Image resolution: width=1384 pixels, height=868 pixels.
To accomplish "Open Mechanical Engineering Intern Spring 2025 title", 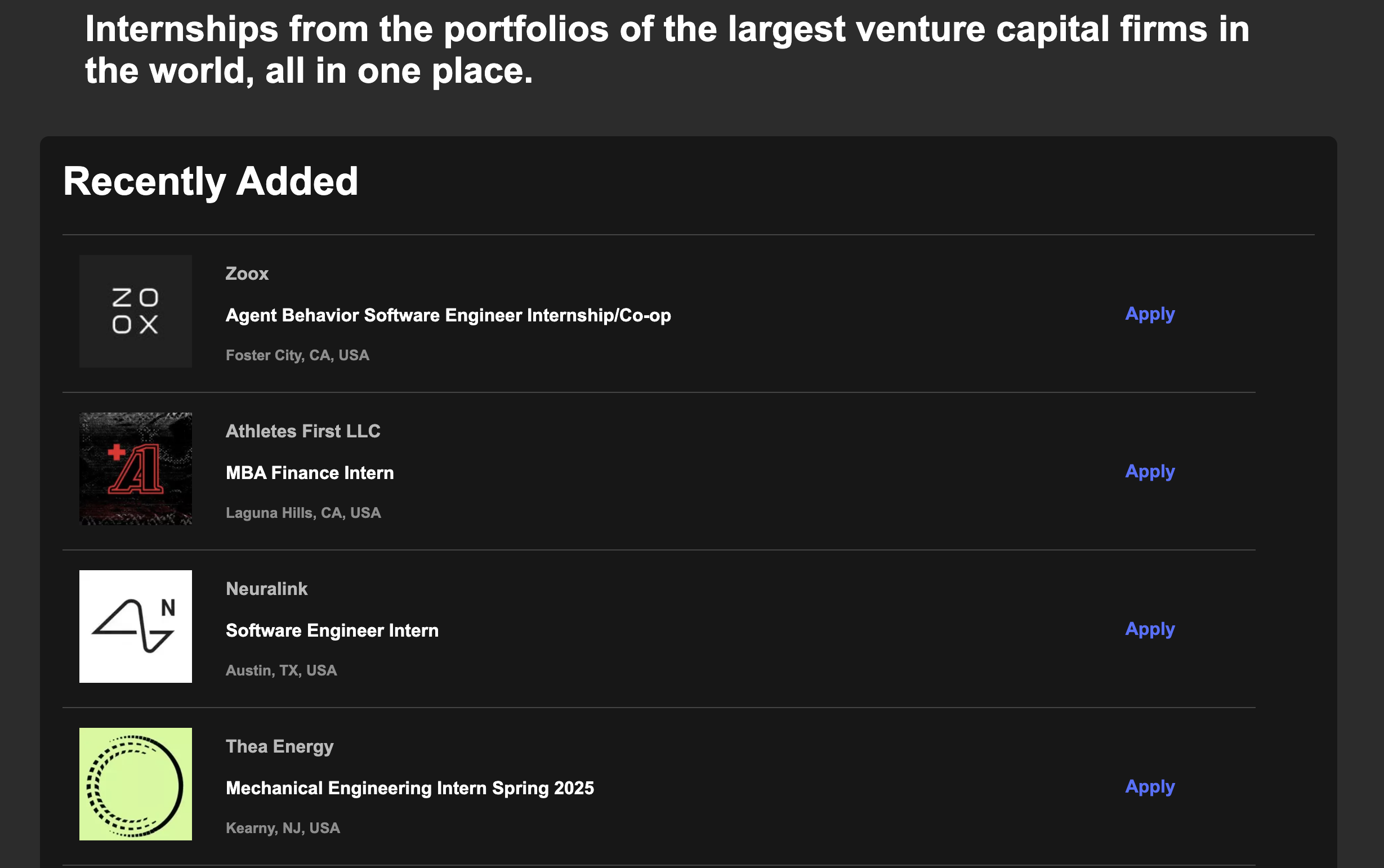I will pos(410,788).
